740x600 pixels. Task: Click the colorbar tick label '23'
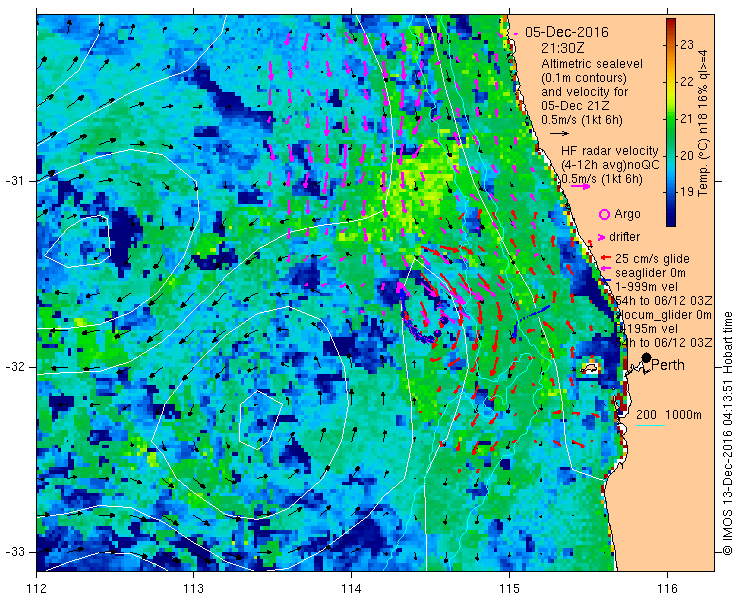[687, 45]
